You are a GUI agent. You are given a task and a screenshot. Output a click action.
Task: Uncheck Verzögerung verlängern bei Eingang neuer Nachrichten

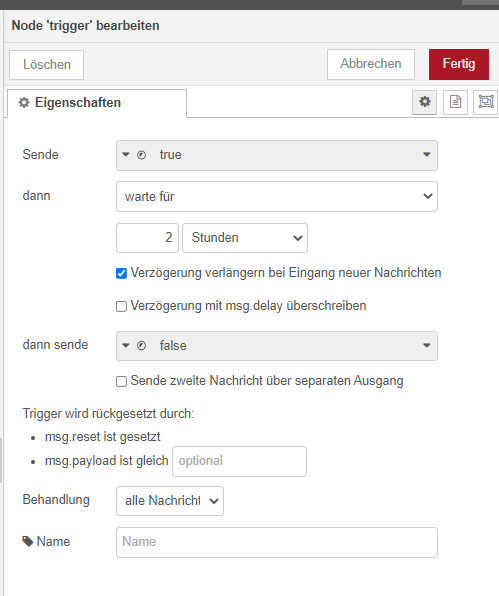[x=121, y=273]
